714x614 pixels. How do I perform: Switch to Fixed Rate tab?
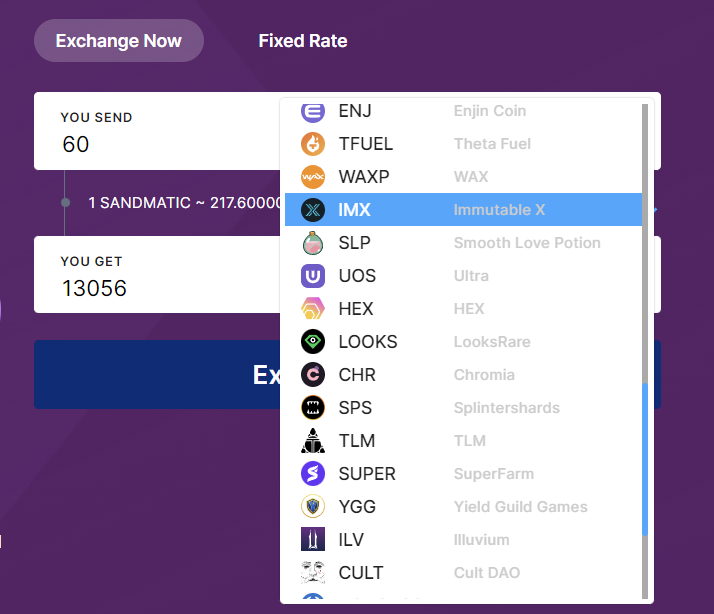tap(303, 41)
